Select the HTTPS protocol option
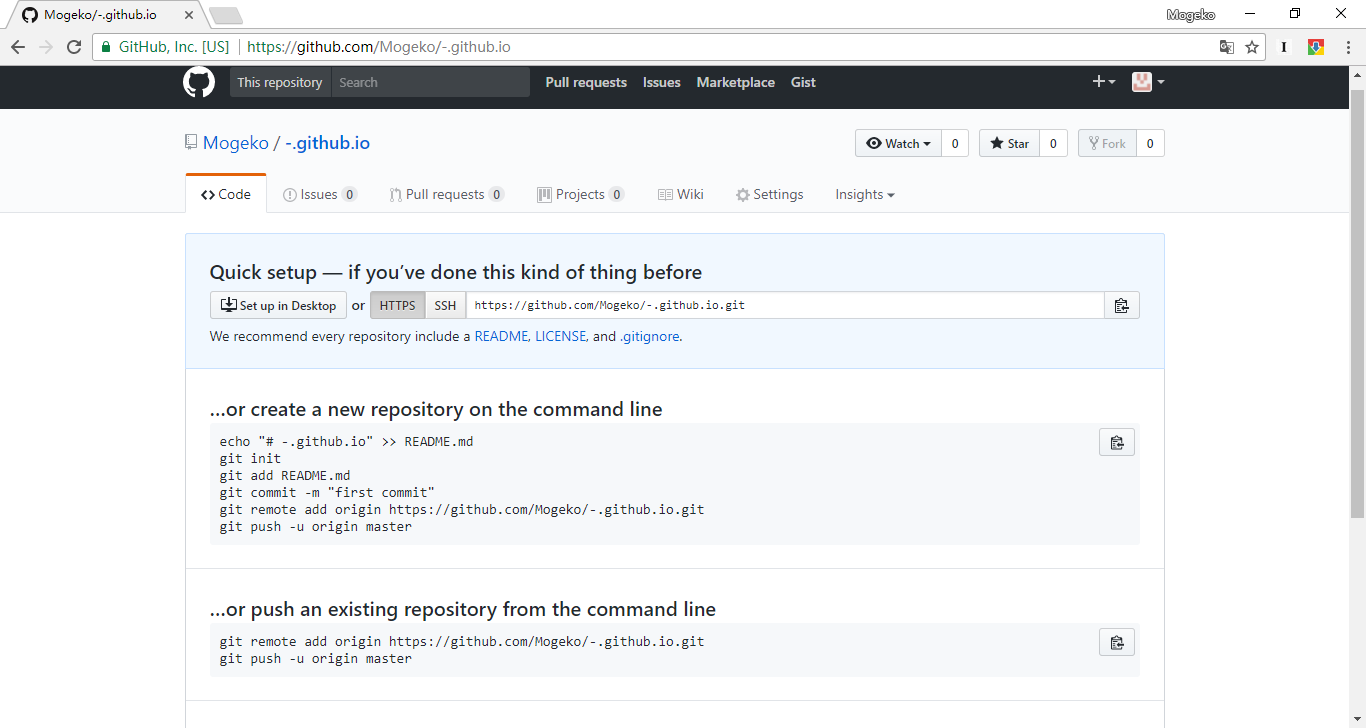Screen dimensions: 1366x728 (397, 306)
